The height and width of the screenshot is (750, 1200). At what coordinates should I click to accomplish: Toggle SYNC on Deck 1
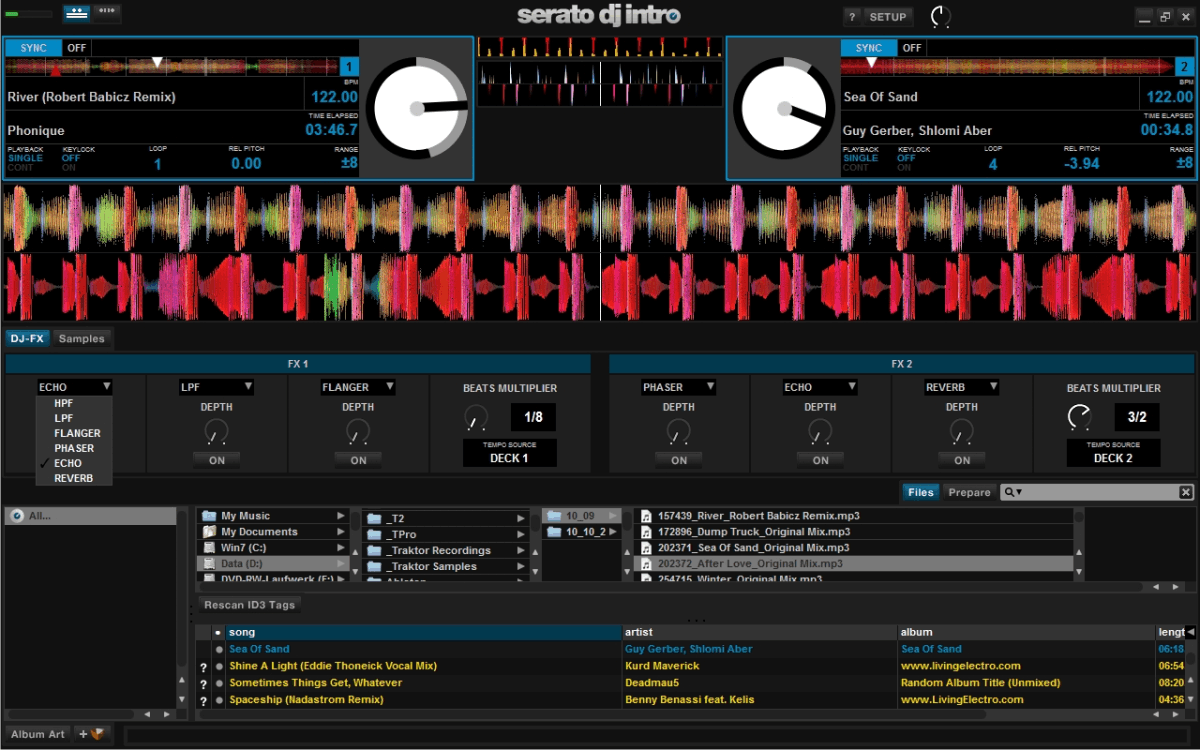pos(34,48)
